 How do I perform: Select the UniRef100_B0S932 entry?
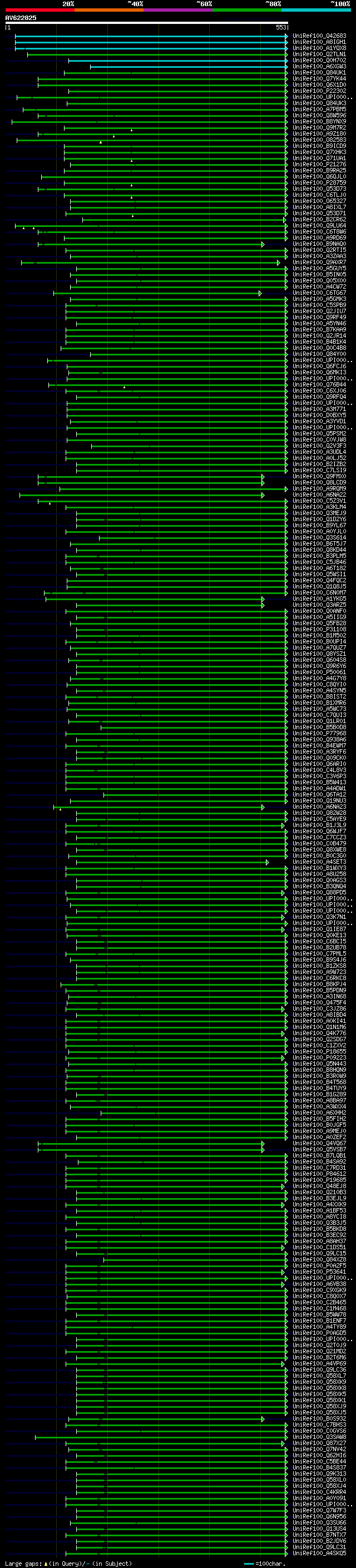pyautogui.click(x=319, y=1418)
